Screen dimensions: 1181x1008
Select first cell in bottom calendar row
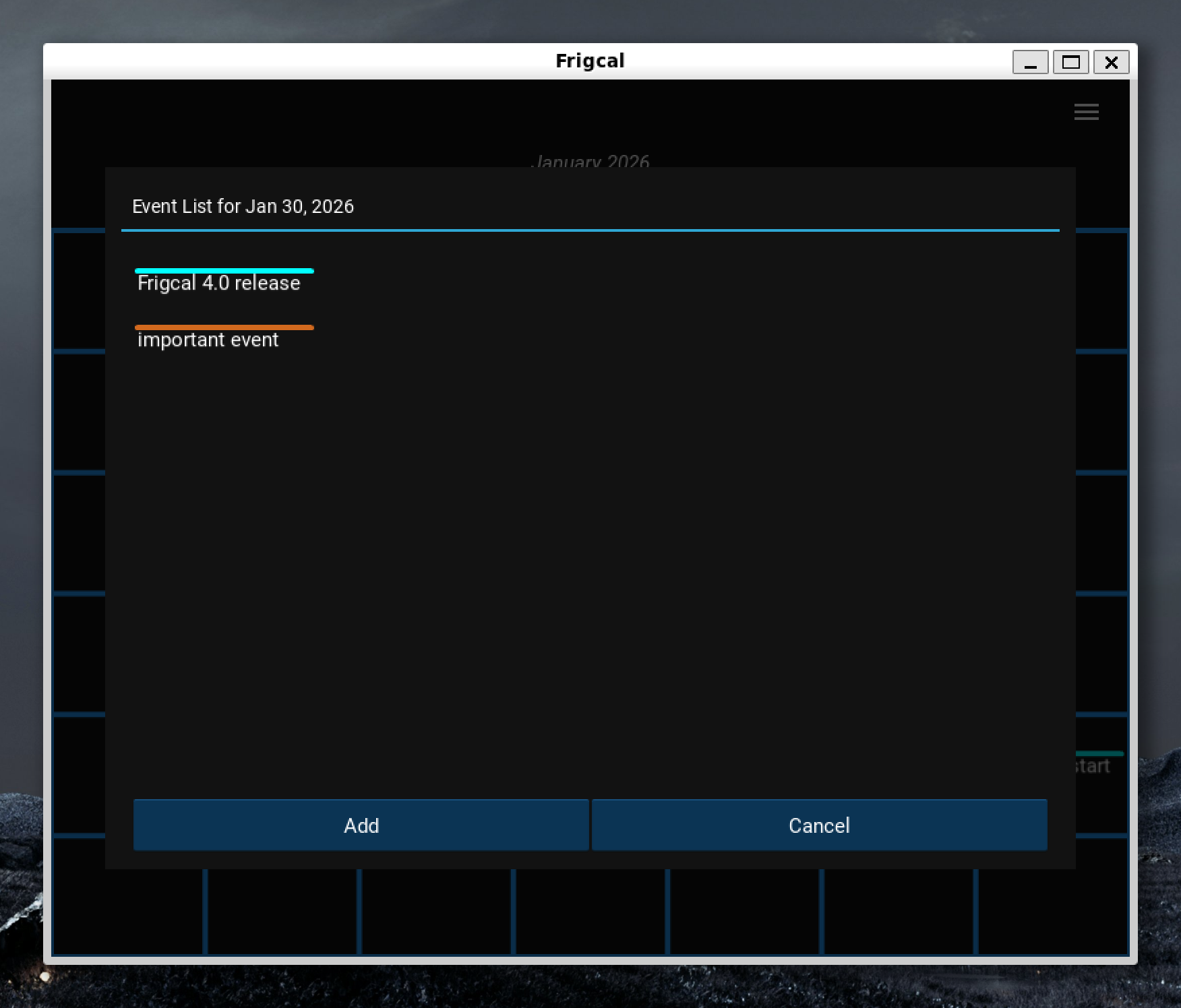[128, 911]
